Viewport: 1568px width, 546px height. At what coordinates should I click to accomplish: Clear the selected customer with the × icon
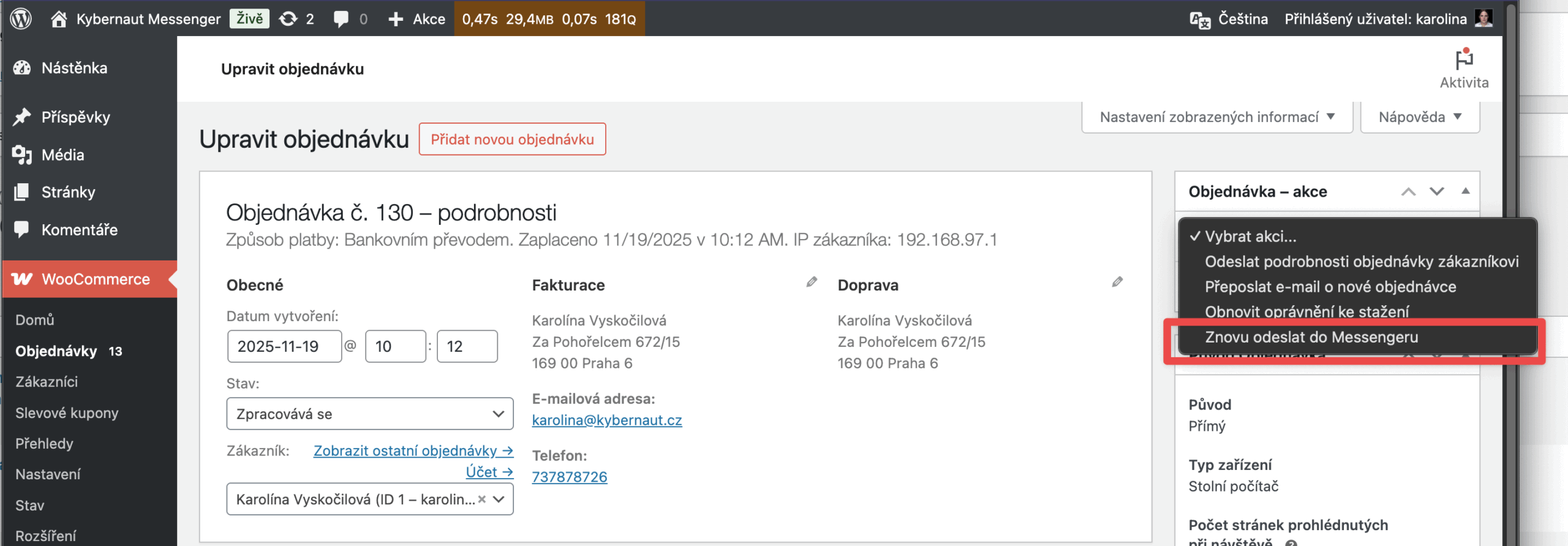(482, 499)
